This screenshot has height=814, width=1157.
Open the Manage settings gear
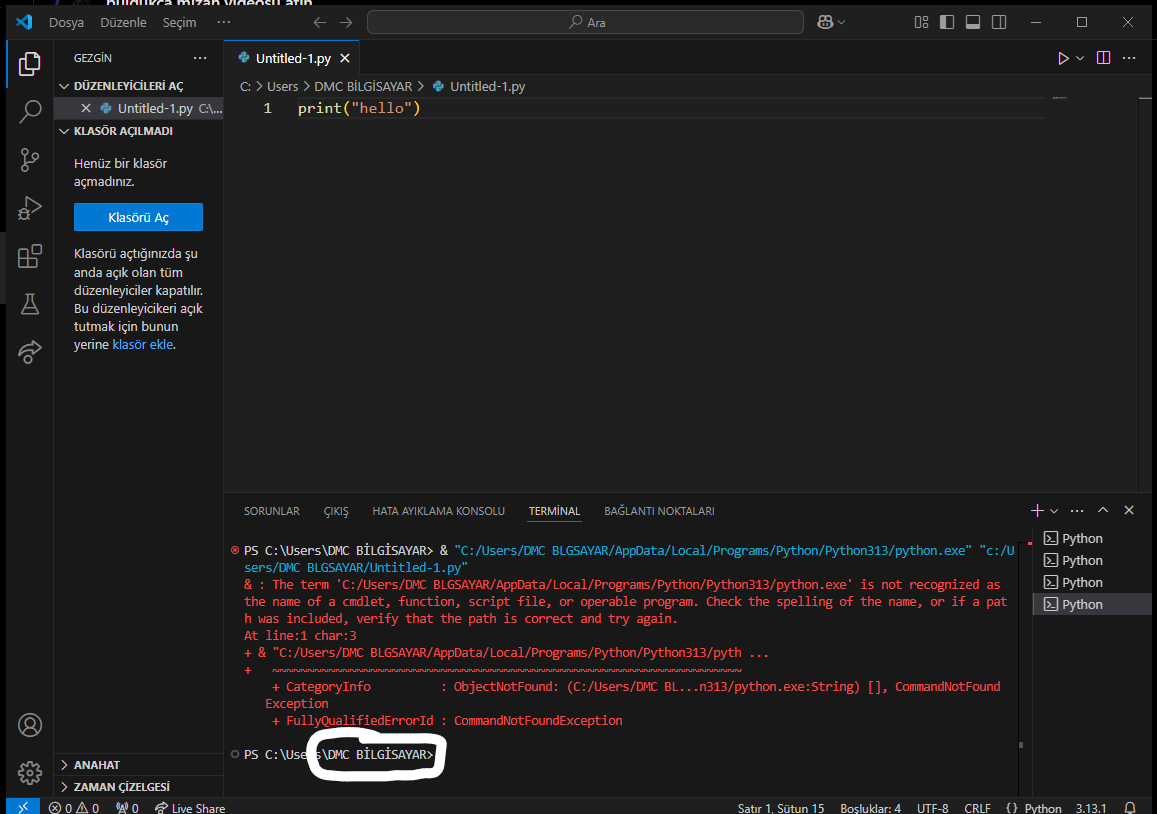coord(30,773)
